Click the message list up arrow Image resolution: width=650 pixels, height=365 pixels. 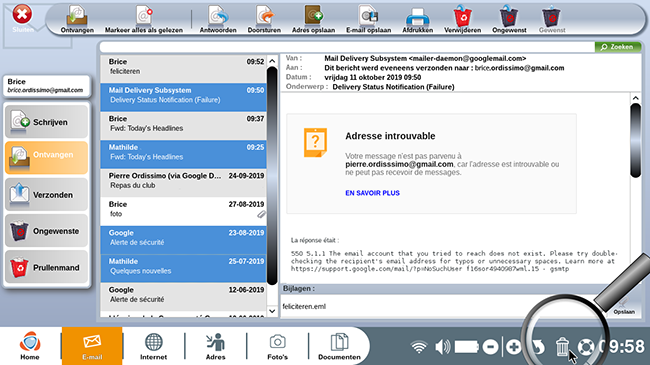[x=272, y=61]
